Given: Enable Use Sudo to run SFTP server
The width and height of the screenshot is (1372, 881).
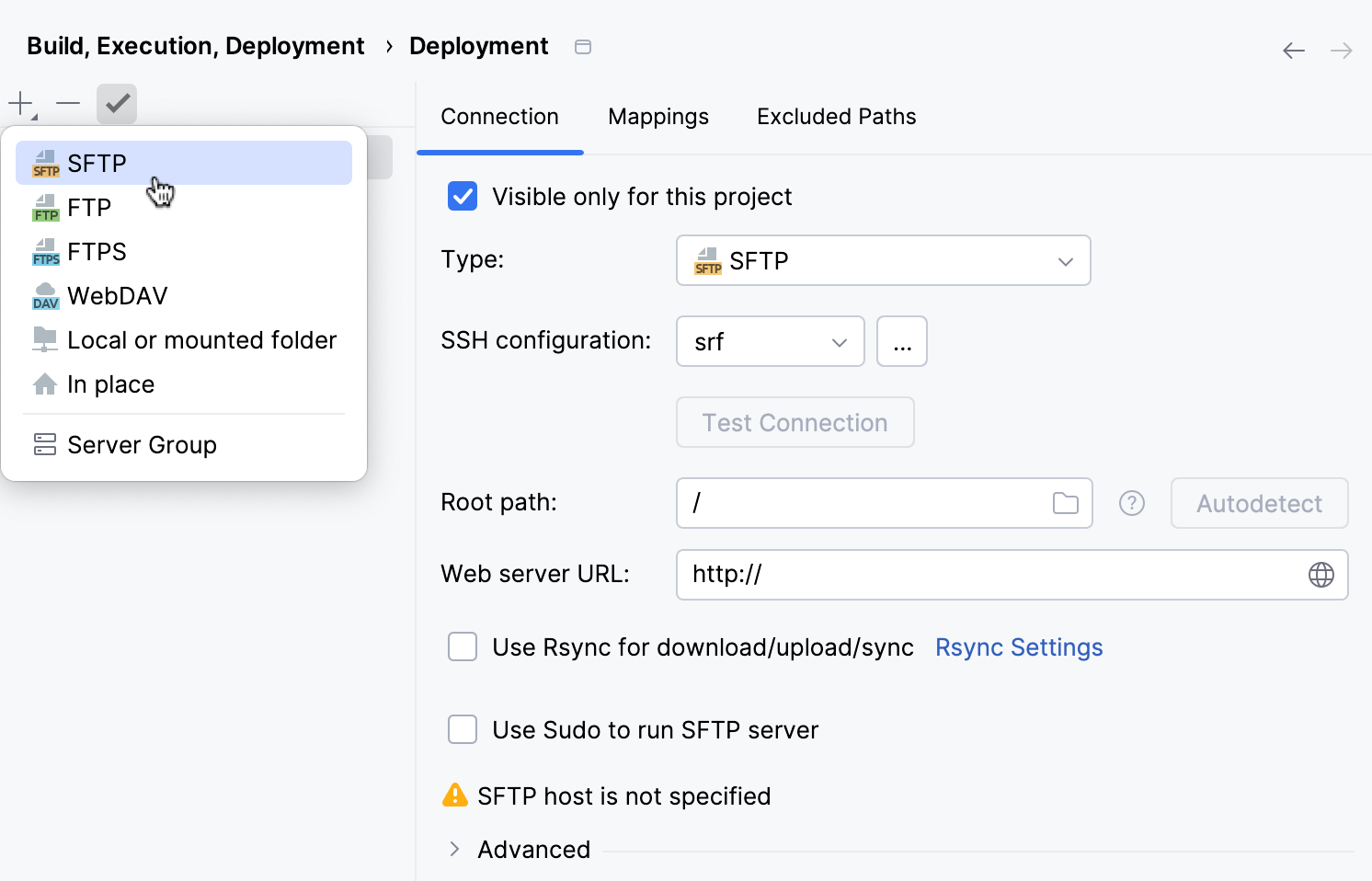Looking at the screenshot, I should tap(463, 729).
